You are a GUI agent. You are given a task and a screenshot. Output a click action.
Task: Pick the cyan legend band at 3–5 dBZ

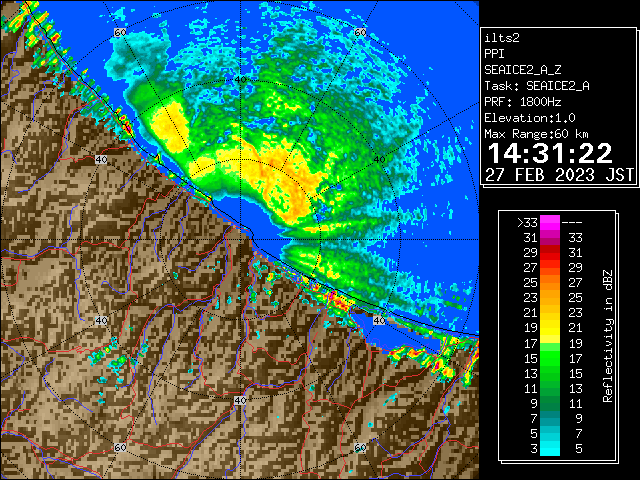[550, 448]
